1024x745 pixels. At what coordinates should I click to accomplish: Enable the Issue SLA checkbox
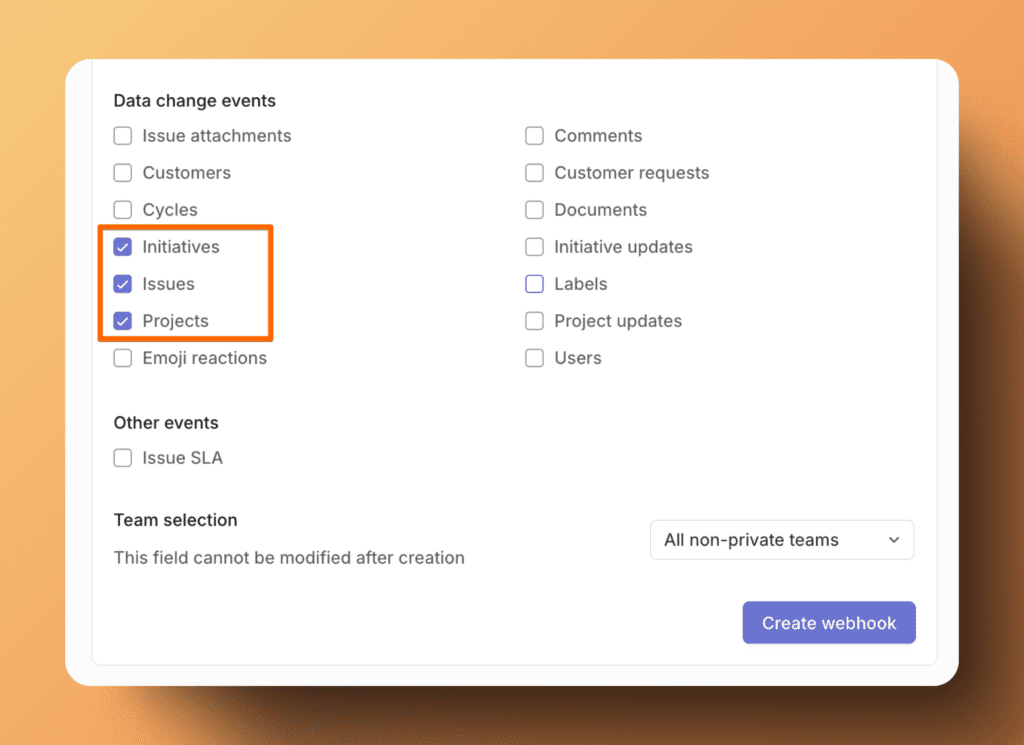coord(123,458)
